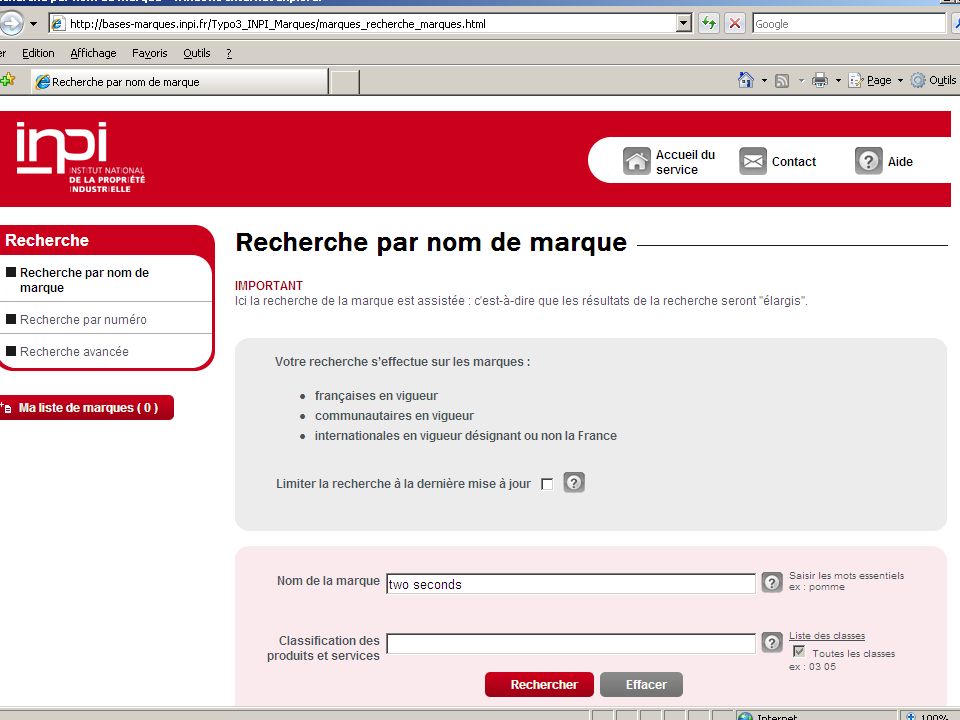The height and width of the screenshot is (720, 960).
Task: Open the Outils menu in menu bar
Action: tap(197, 53)
